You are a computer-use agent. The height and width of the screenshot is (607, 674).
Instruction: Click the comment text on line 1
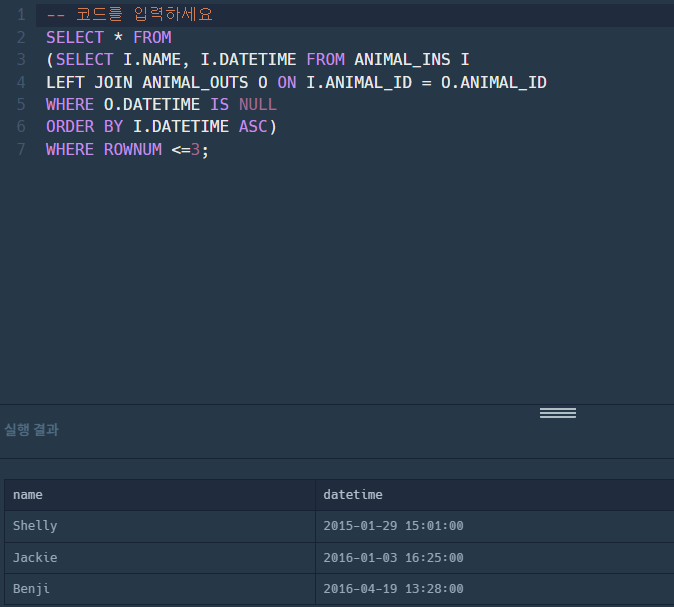pyautogui.click(x=129, y=15)
